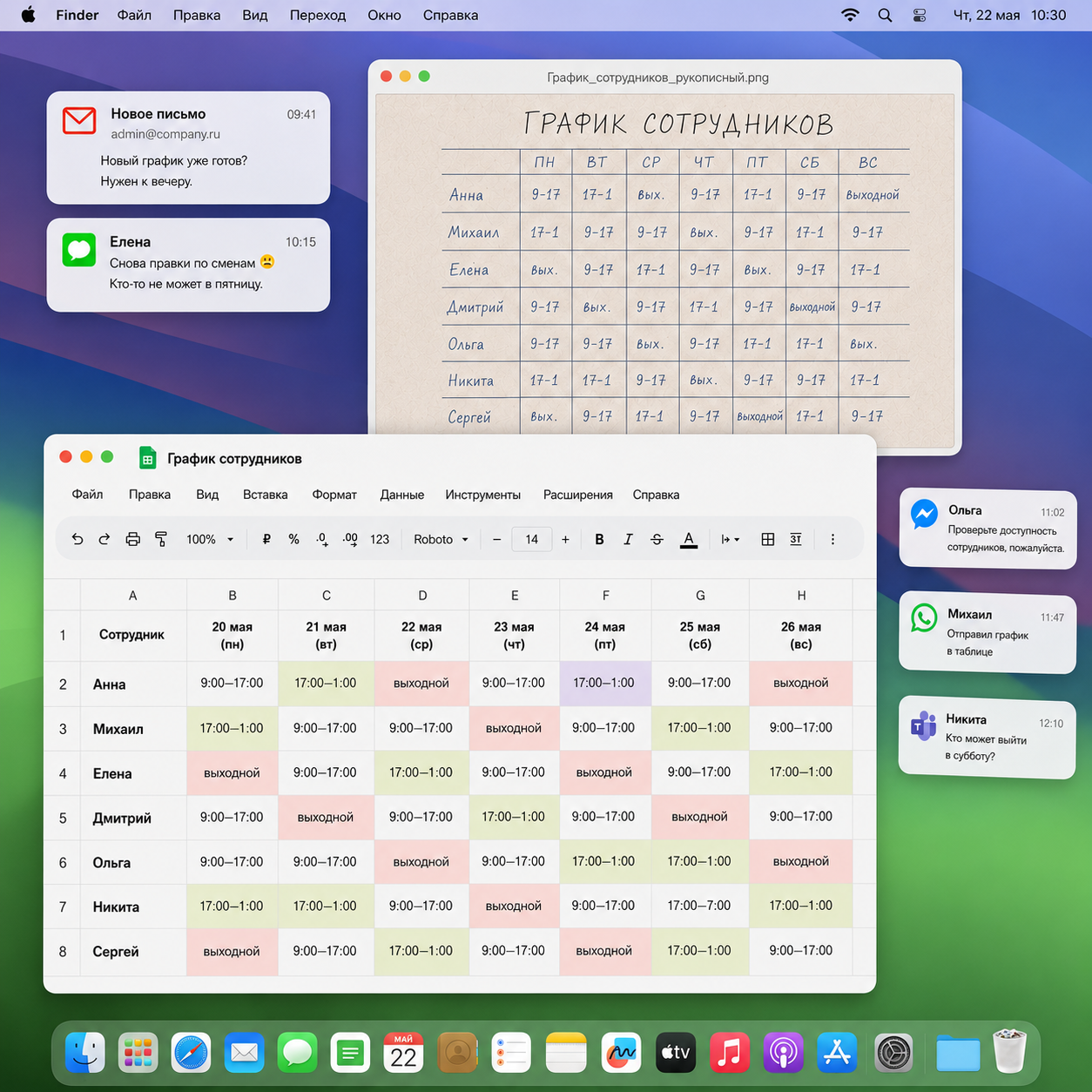The height and width of the screenshot is (1092, 1092).
Task: Open the Roboto font dropdown
Action: [441, 539]
